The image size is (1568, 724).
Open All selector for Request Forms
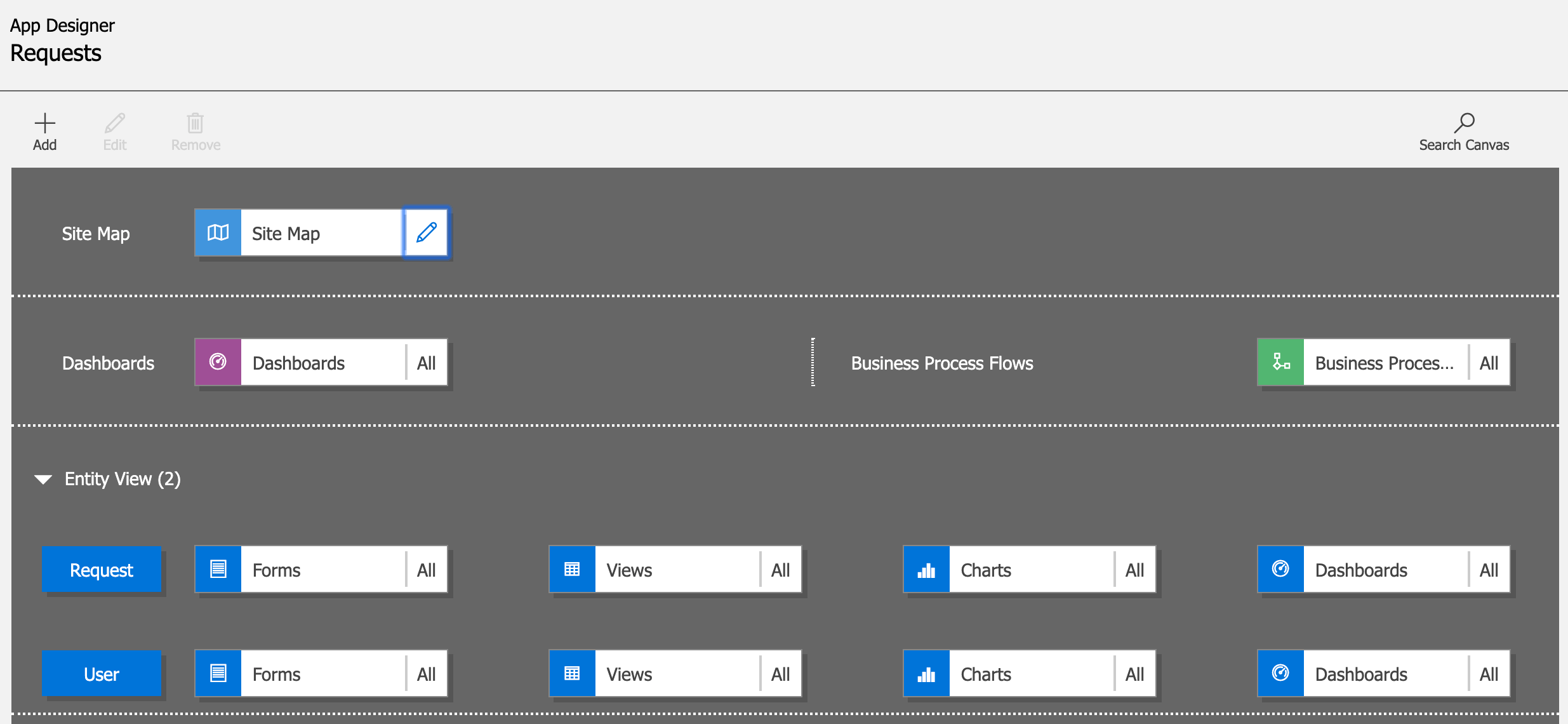point(426,570)
